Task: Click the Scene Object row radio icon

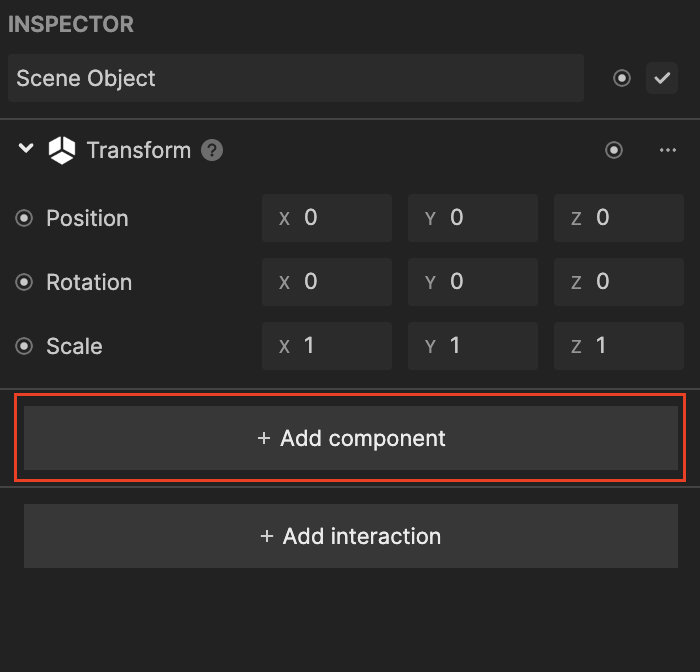Action: tap(622, 78)
